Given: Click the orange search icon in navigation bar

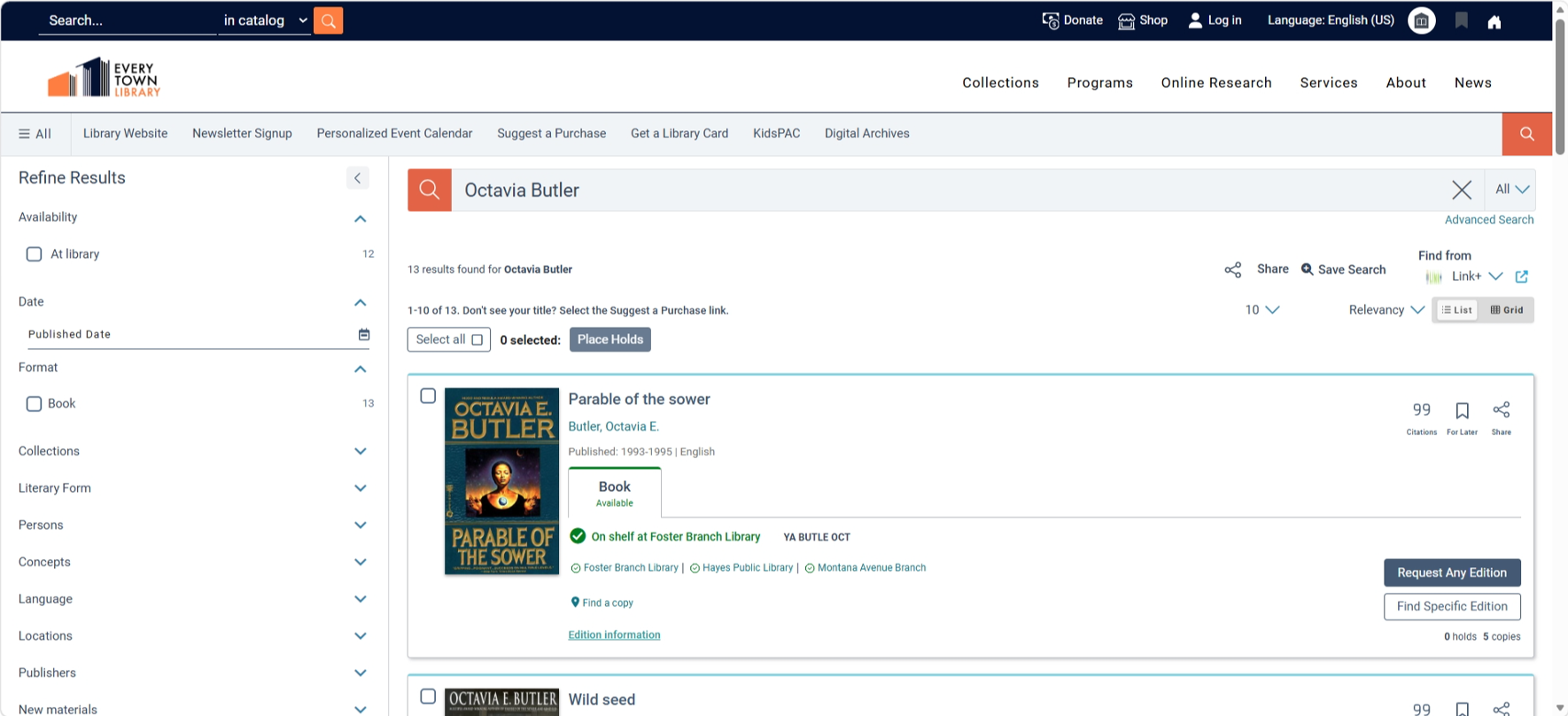Looking at the screenshot, I should (1527, 134).
